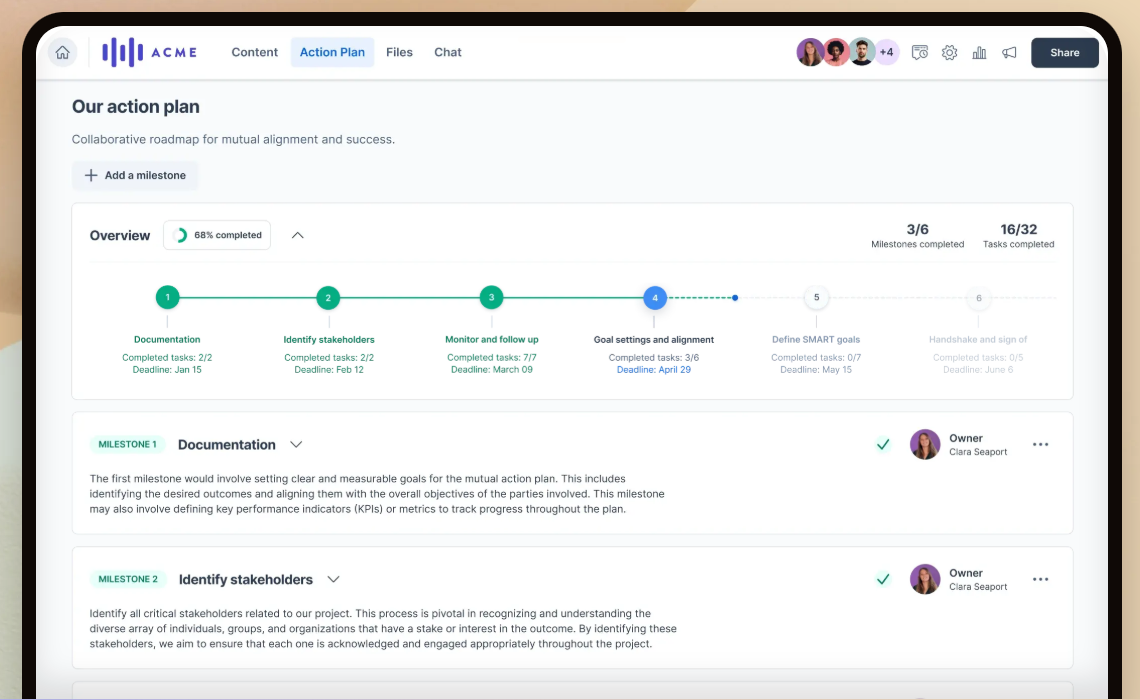The width and height of the screenshot is (1140, 700).
Task: Click Completed tasks: 7/7 text
Action: pos(491,358)
